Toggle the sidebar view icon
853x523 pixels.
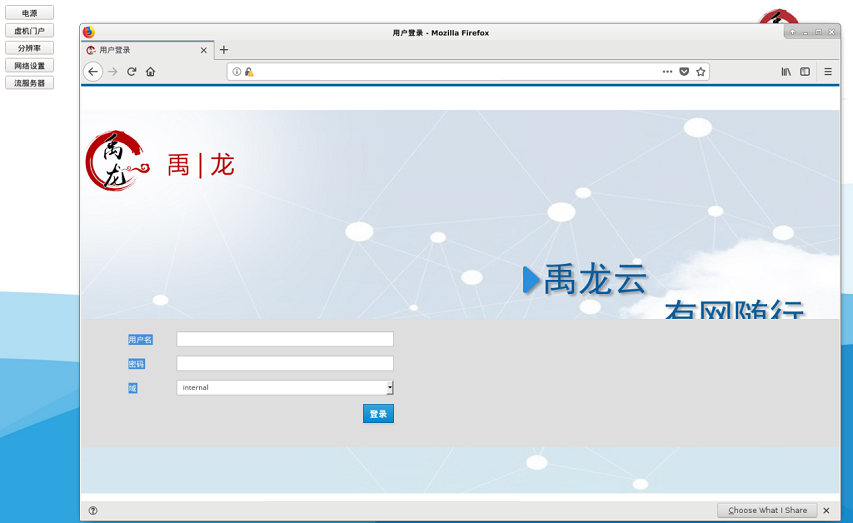click(x=805, y=72)
